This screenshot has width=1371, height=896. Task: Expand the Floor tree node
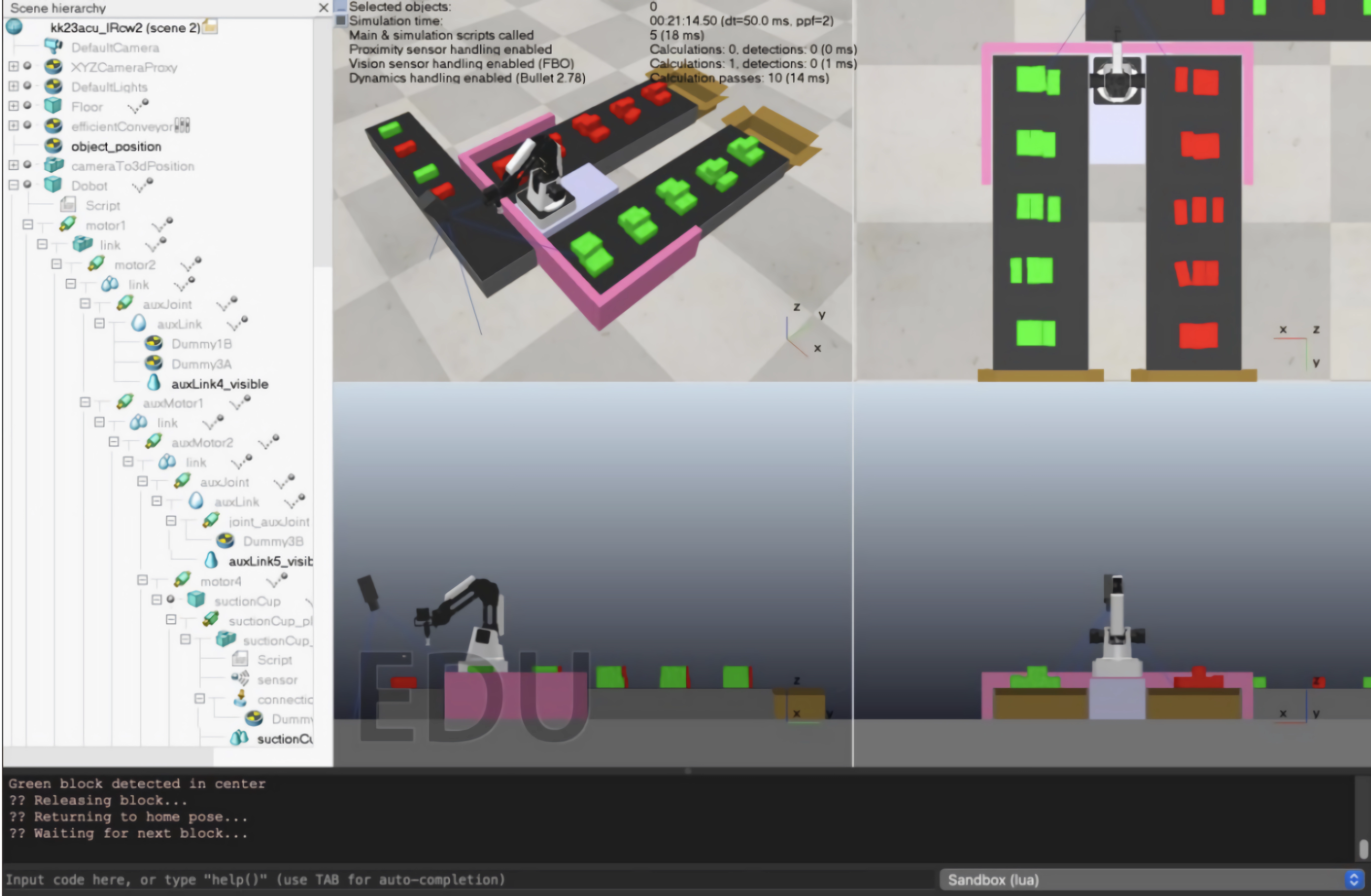tap(14, 105)
